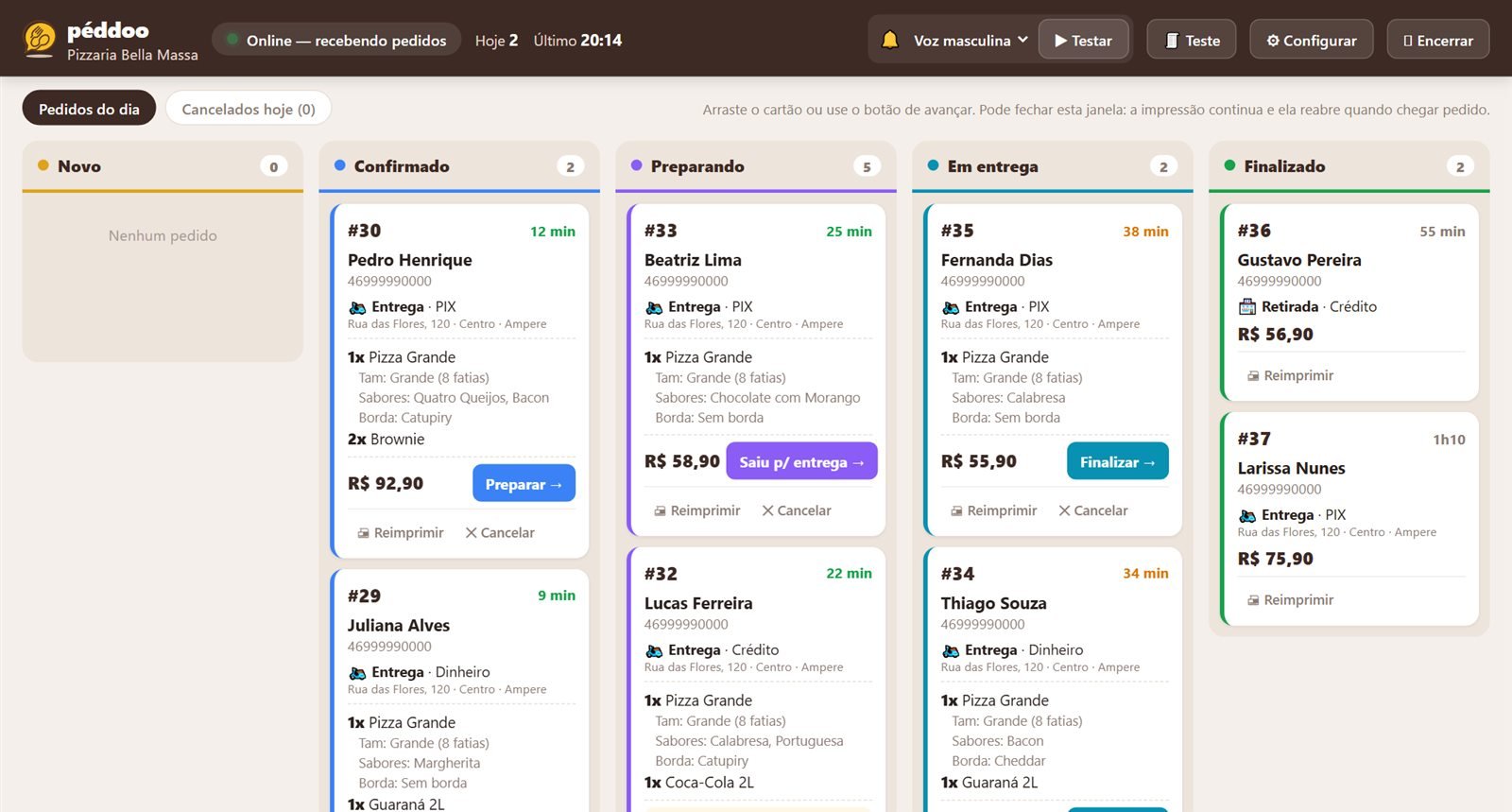Click the motorcycle delivery icon on order #35
This screenshot has width=1512, height=812.
click(x=951, y=307)
